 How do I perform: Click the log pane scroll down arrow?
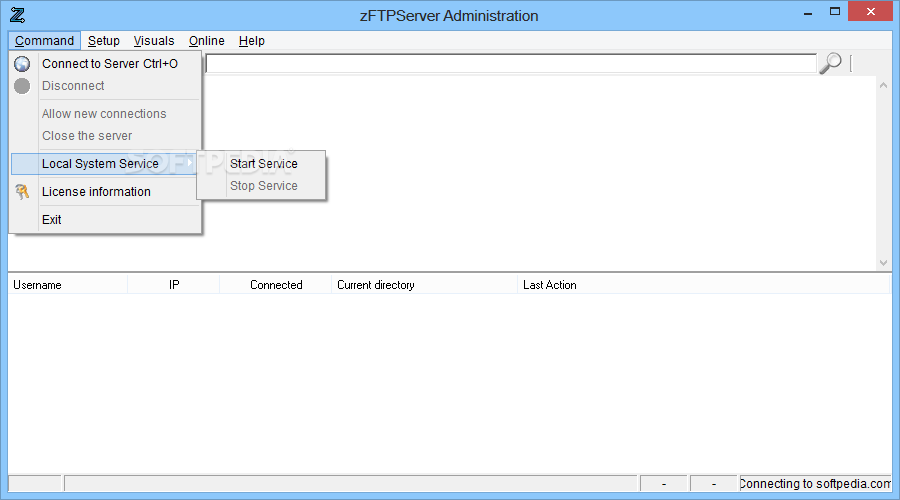pos(883,263)
